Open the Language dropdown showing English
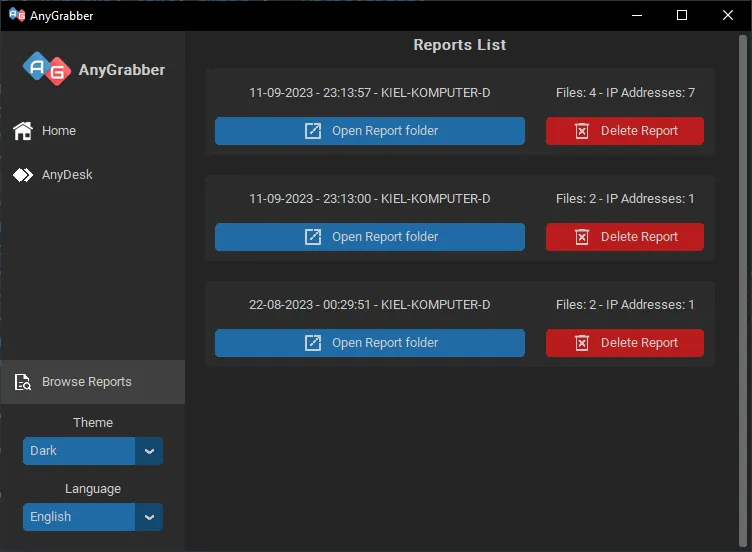Image resolution: width=752 pixels, height=552 pixels. (93, 517)
